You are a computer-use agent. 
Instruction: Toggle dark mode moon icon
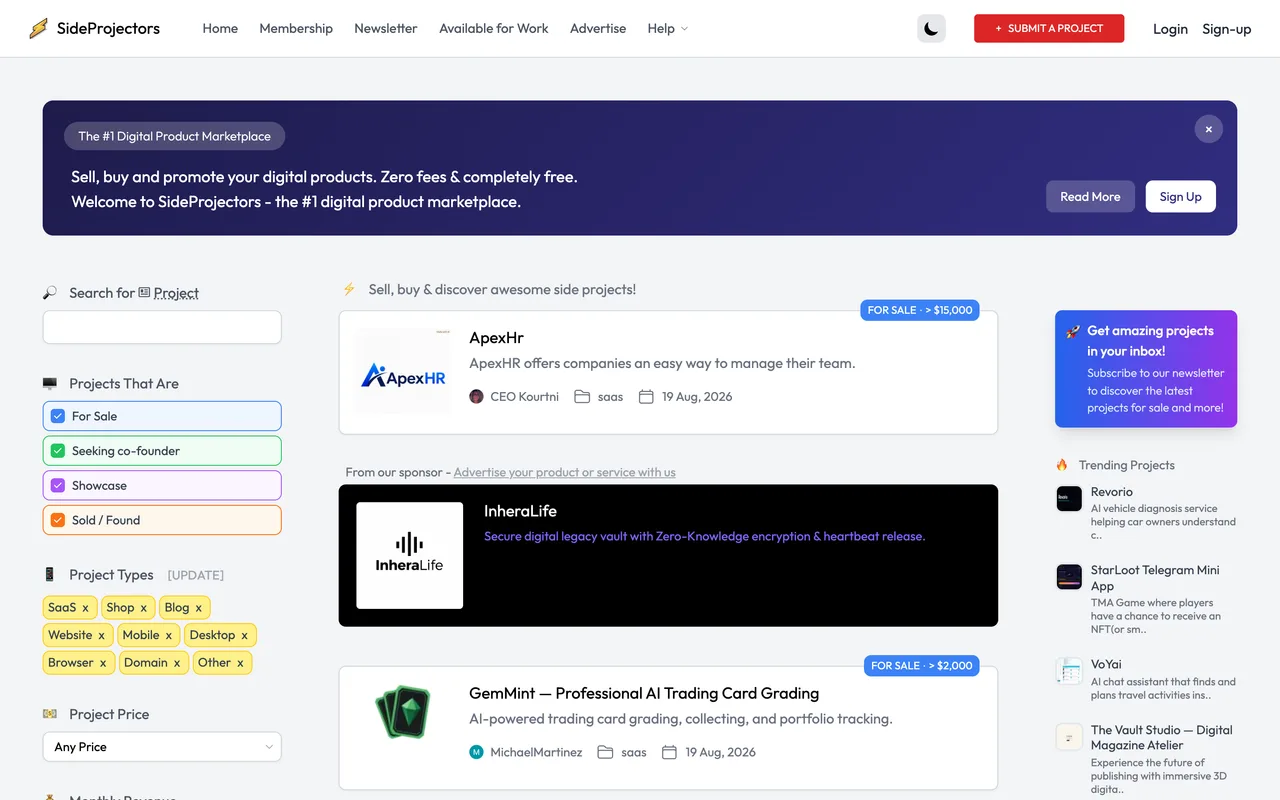click(931, 28)
